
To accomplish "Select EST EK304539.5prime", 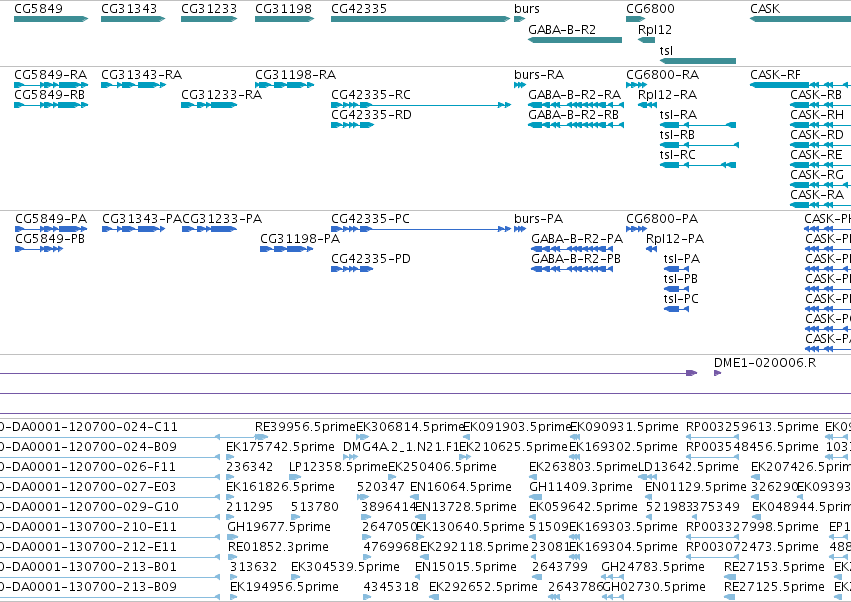I will [x=345, y=567].
